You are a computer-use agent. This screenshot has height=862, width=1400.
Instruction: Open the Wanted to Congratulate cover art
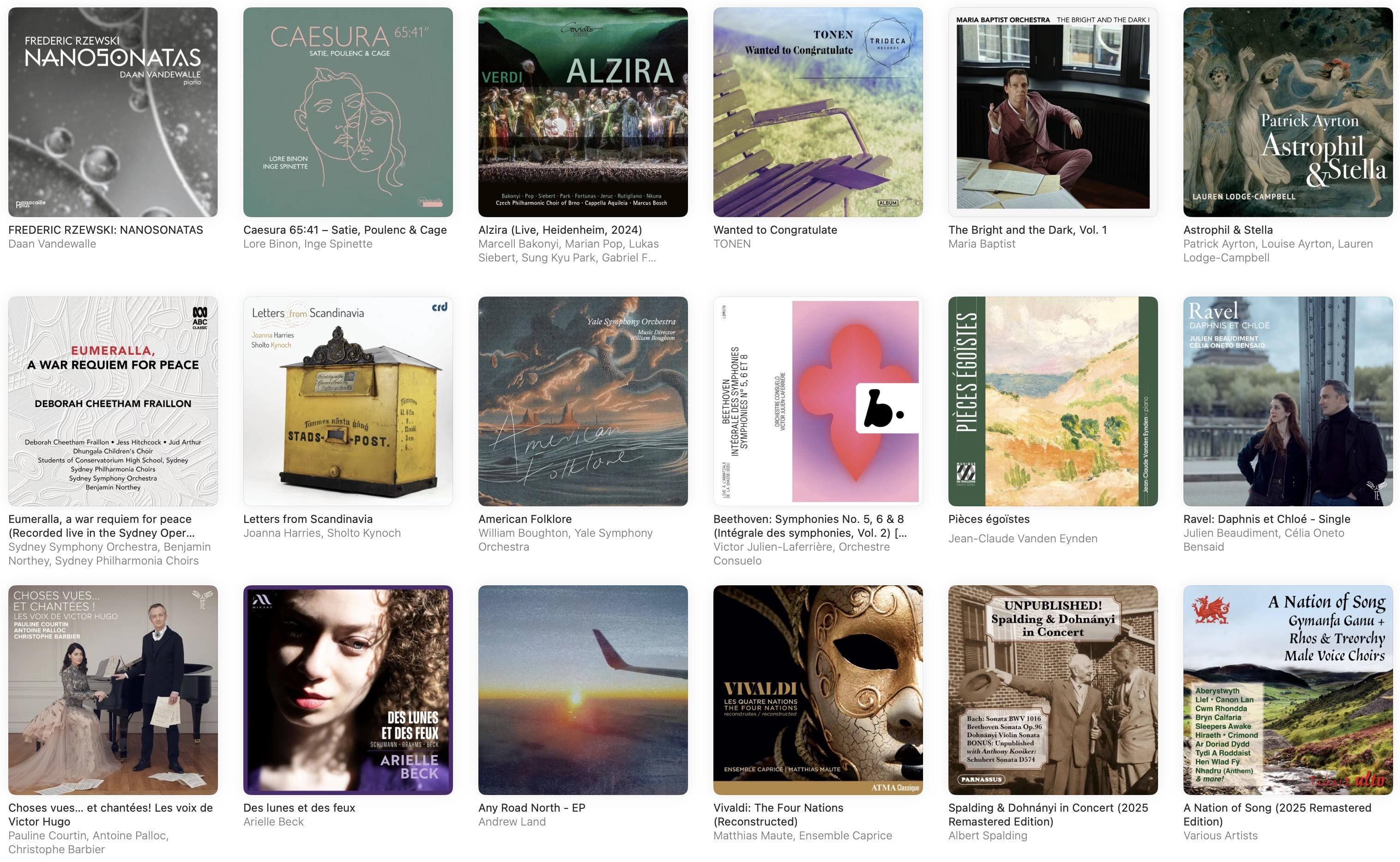[x=818, y=112]
